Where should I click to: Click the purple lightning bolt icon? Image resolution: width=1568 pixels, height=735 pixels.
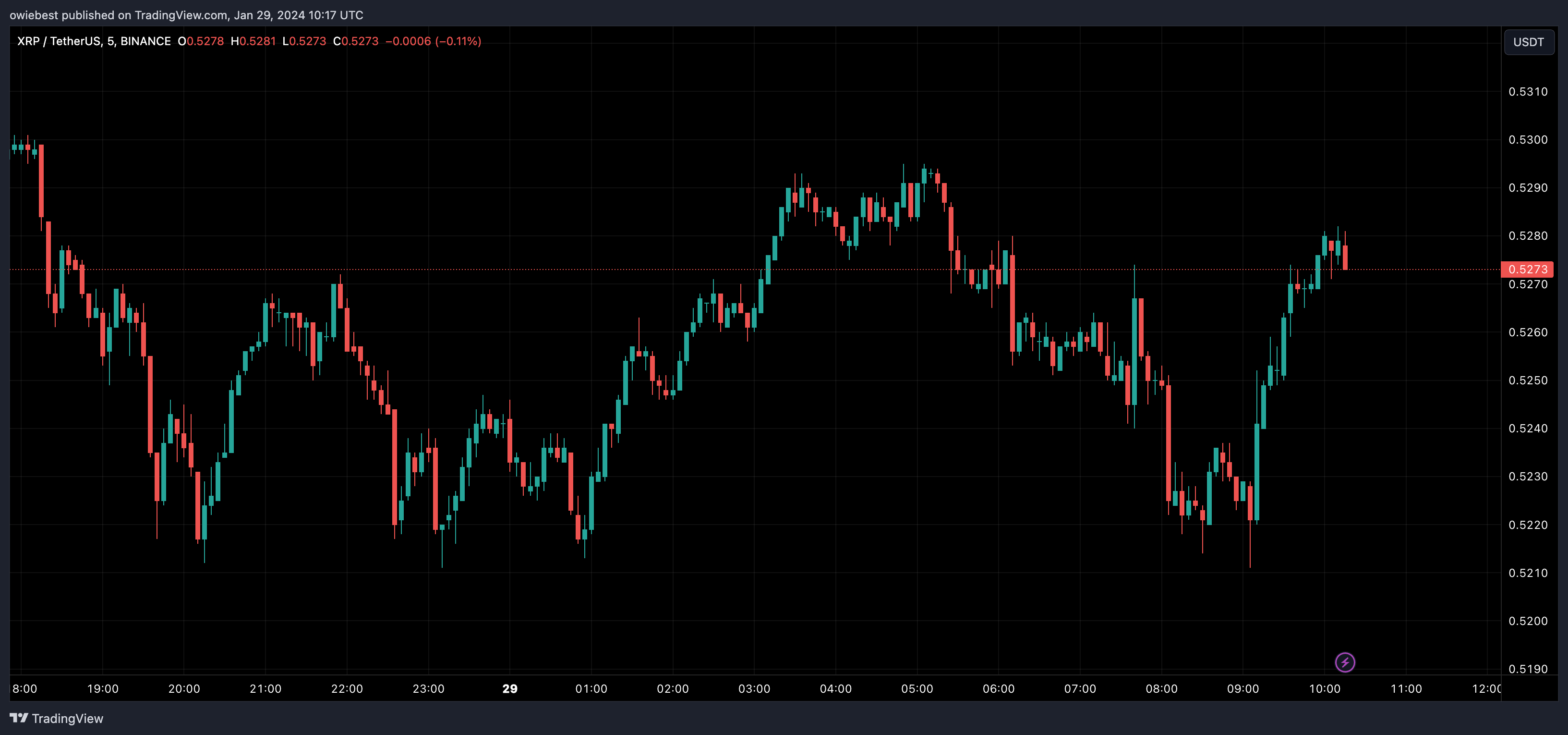click(x=1345, y=662)
